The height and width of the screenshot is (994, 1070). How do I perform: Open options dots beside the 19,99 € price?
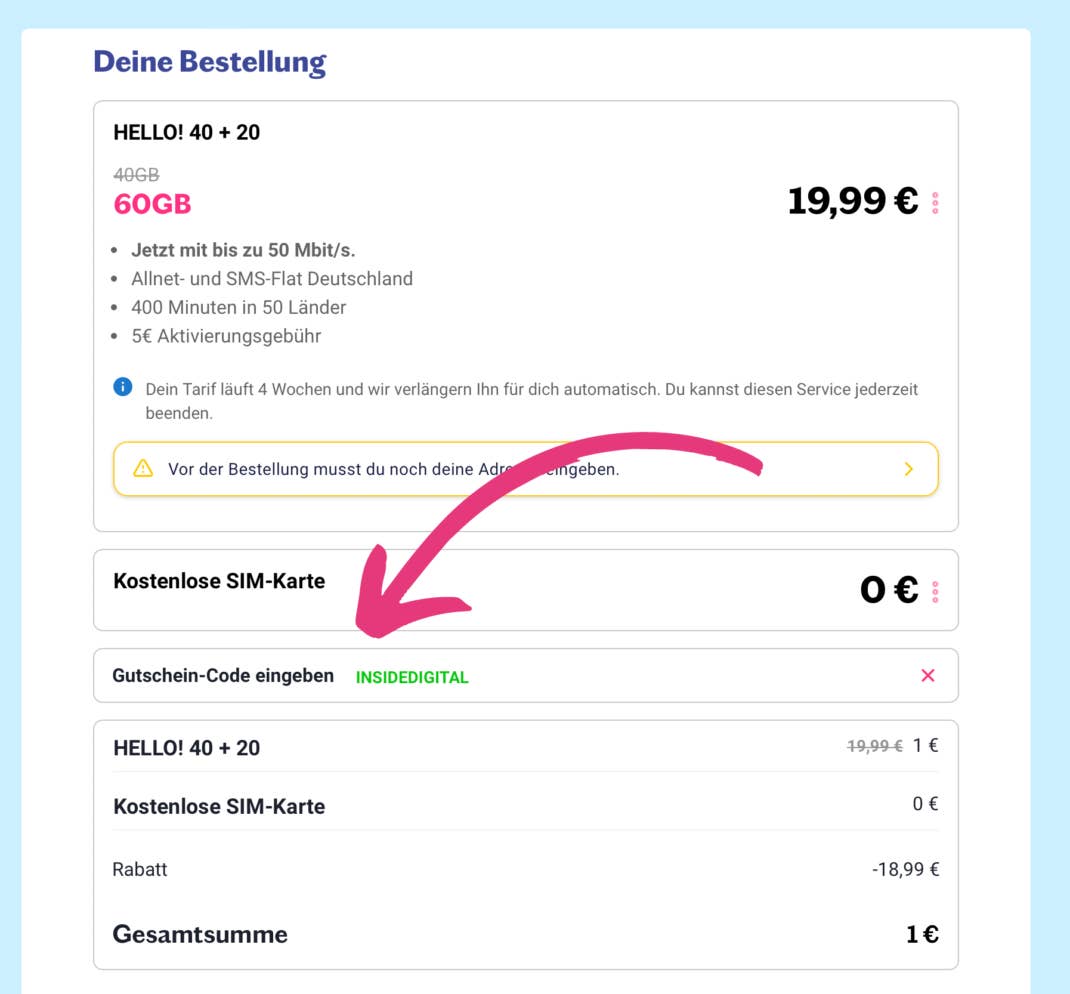935,203
